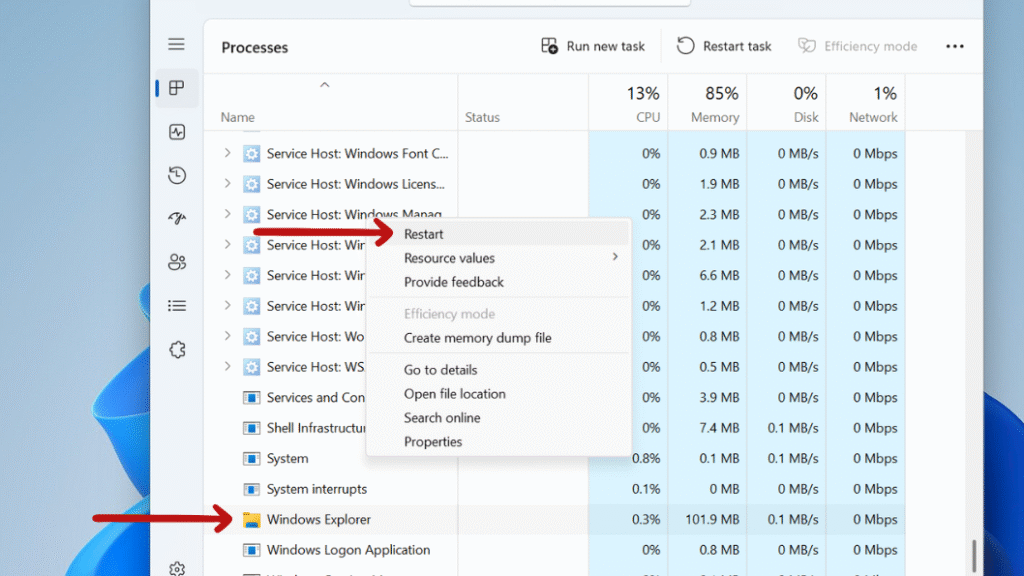Open the Users sidebar page

coord(177,262)
